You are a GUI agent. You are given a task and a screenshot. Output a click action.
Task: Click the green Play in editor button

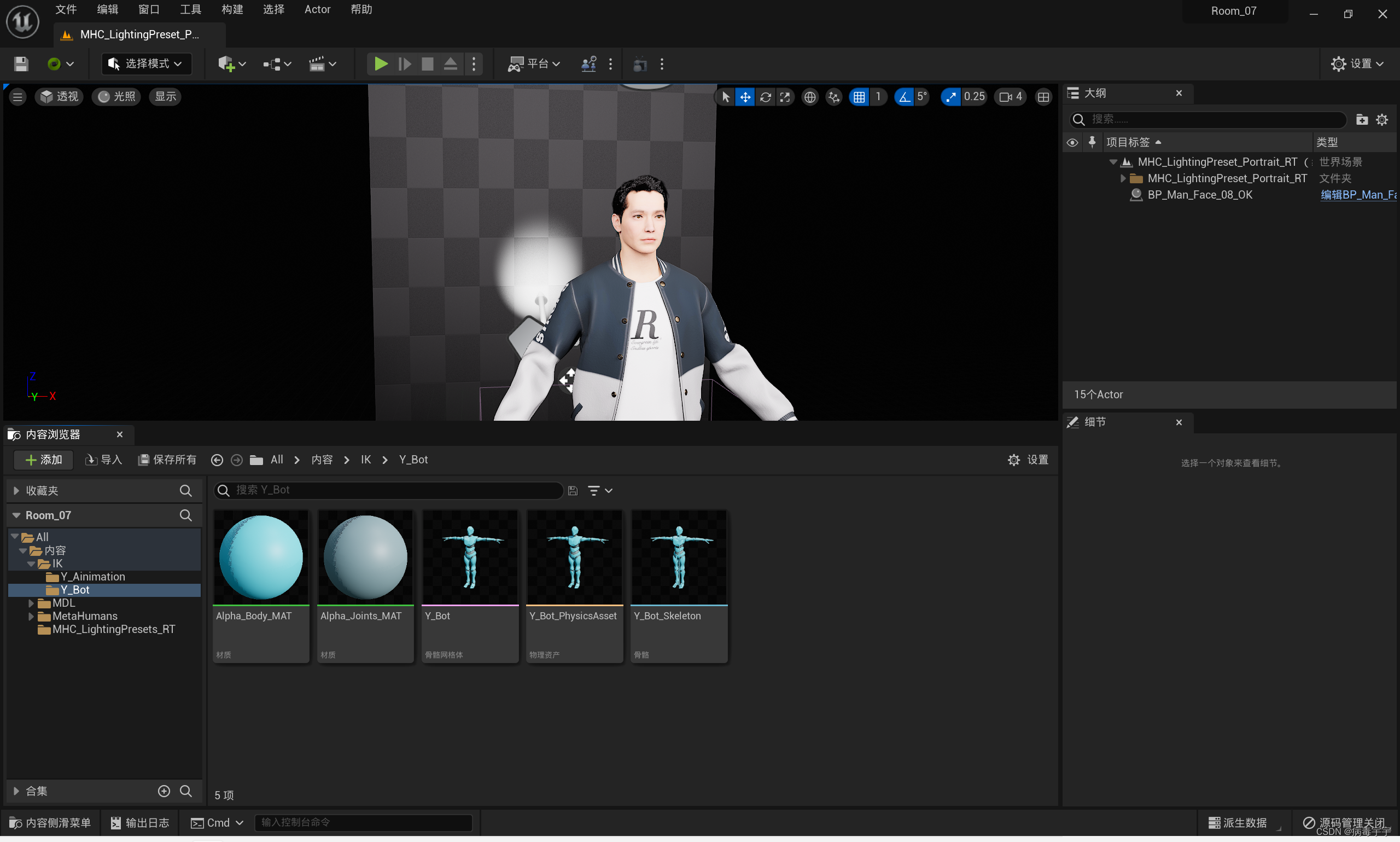pos(381,63)
